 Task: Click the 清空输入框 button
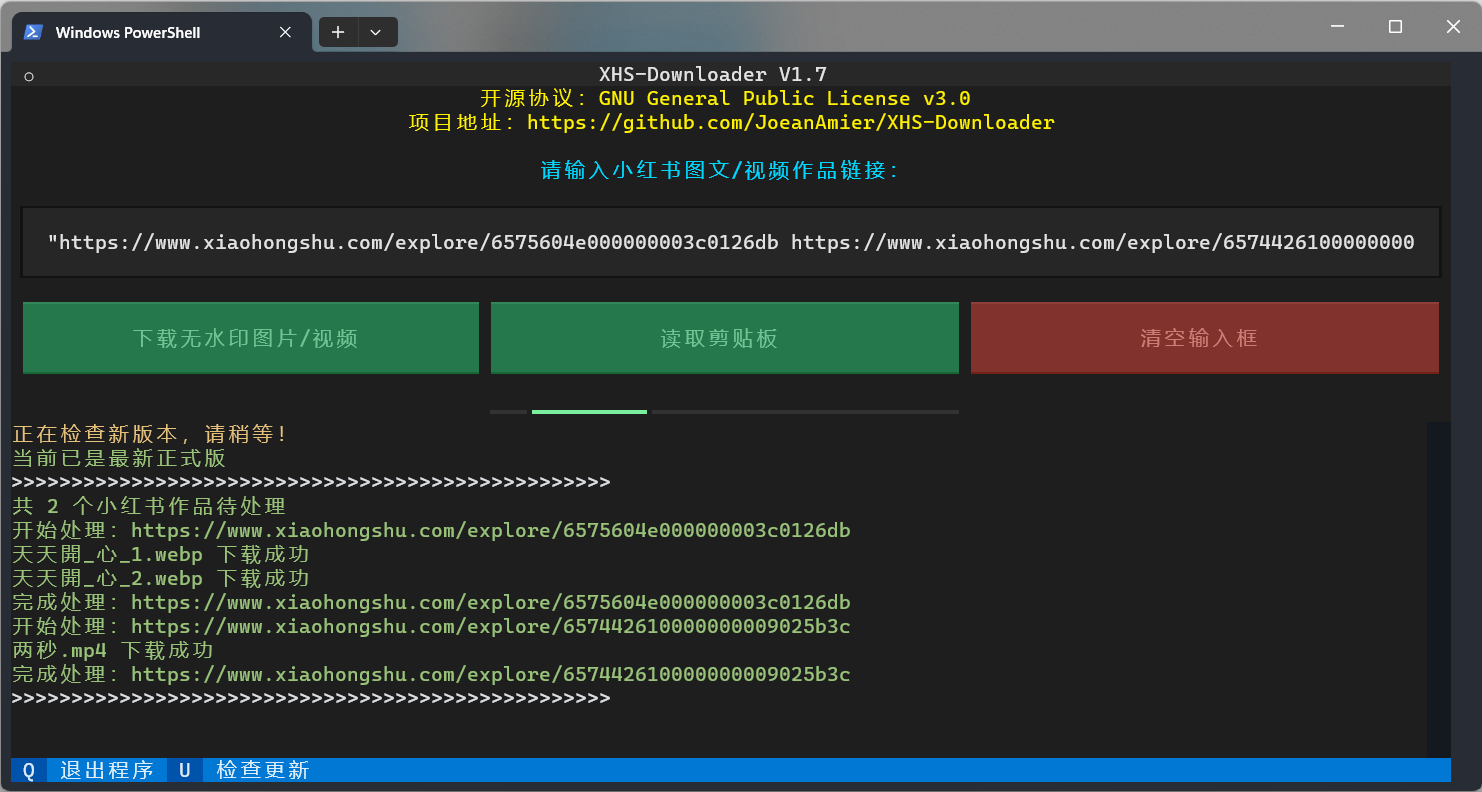click(1204, 337)
